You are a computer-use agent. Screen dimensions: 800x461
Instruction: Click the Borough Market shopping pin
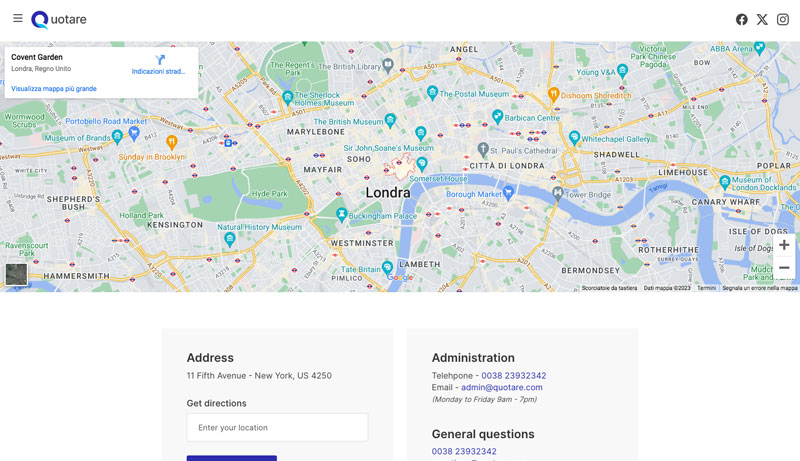click(x=508, y=192)
